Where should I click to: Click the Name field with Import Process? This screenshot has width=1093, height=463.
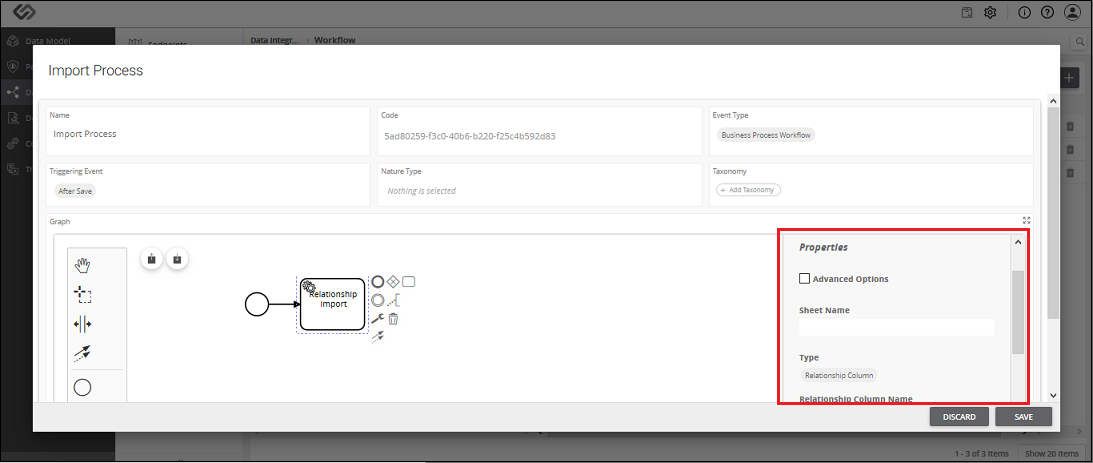pyautogui.click(x=208, y=134)
